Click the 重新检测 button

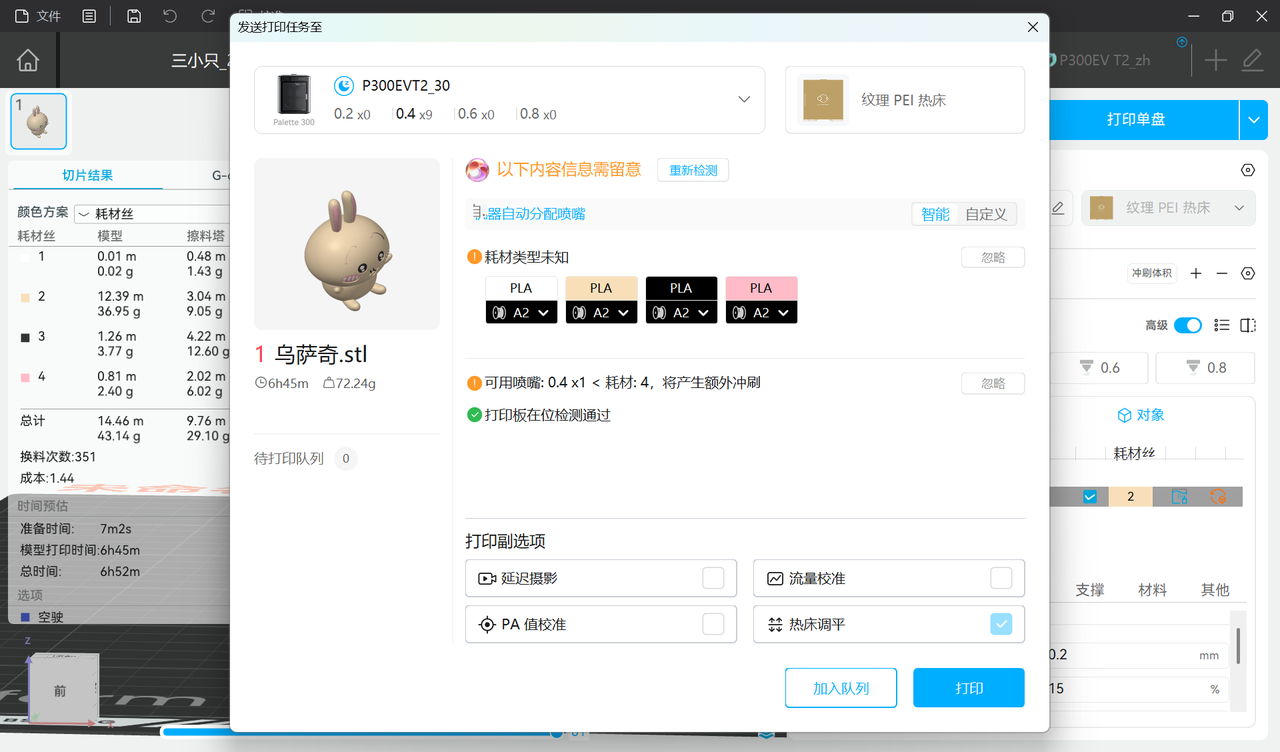click(693, 170)
